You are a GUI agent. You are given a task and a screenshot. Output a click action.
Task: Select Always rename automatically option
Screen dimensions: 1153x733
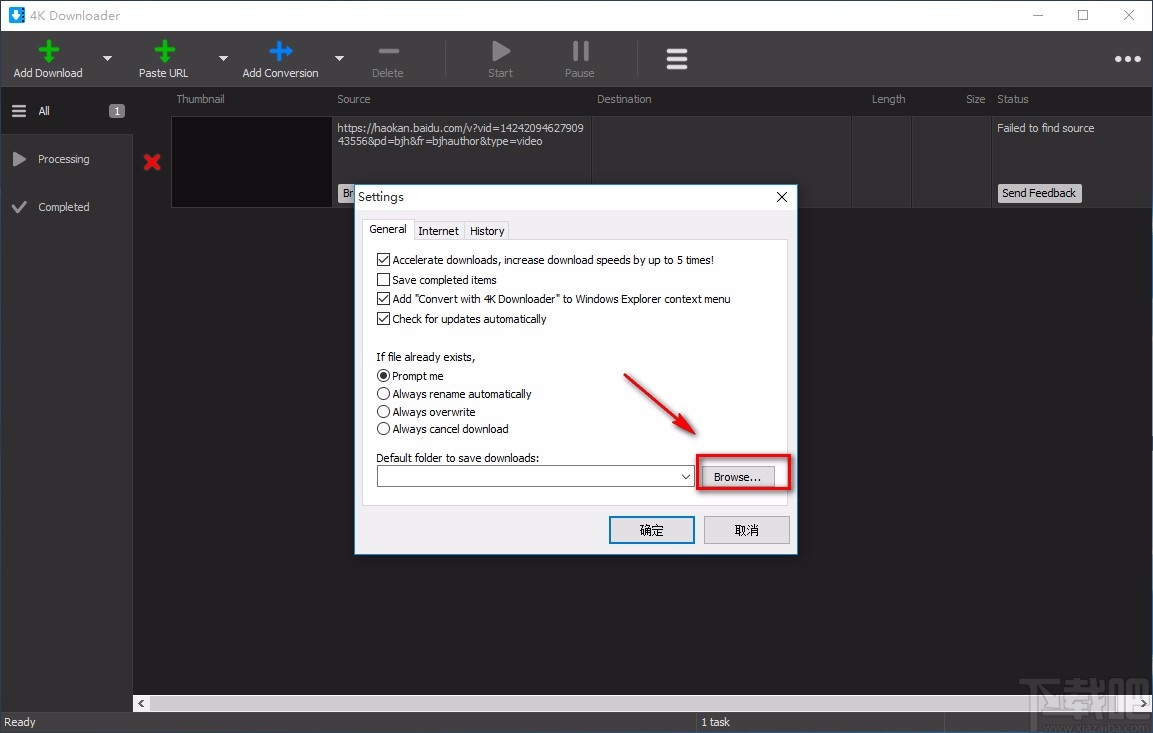[x=383, y=394]
